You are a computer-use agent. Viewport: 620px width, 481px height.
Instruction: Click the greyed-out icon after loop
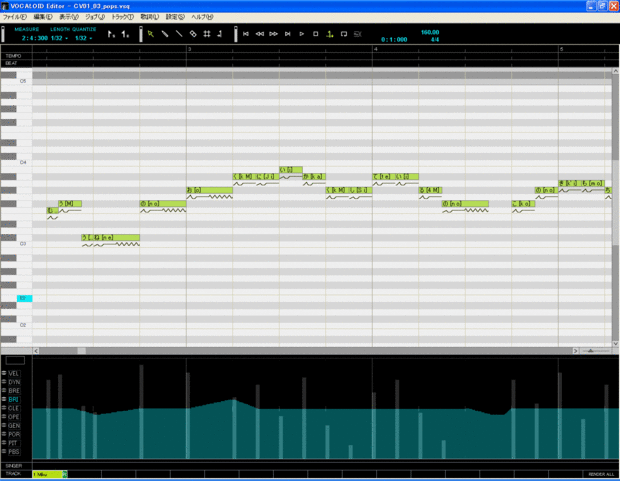358,34
